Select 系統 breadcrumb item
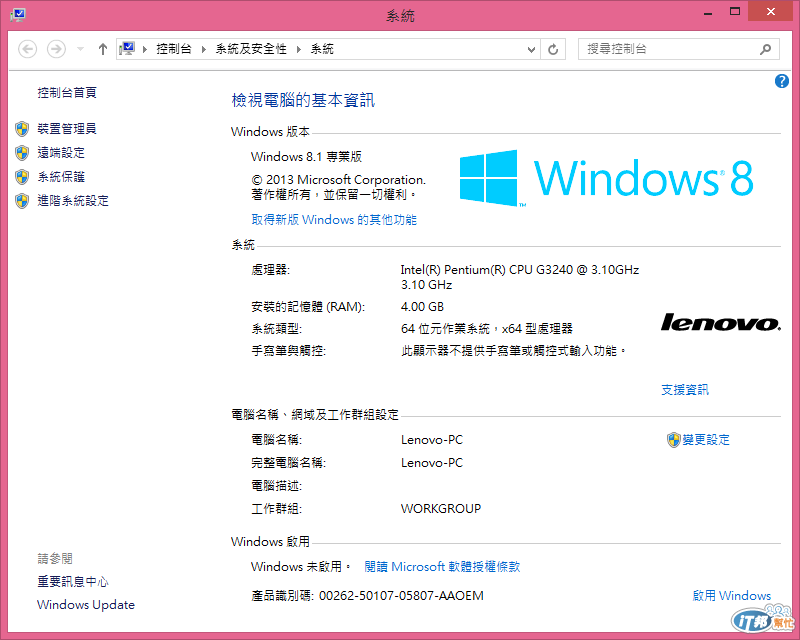The height and width of the screenshot is (640, 800). click(322, 49)
